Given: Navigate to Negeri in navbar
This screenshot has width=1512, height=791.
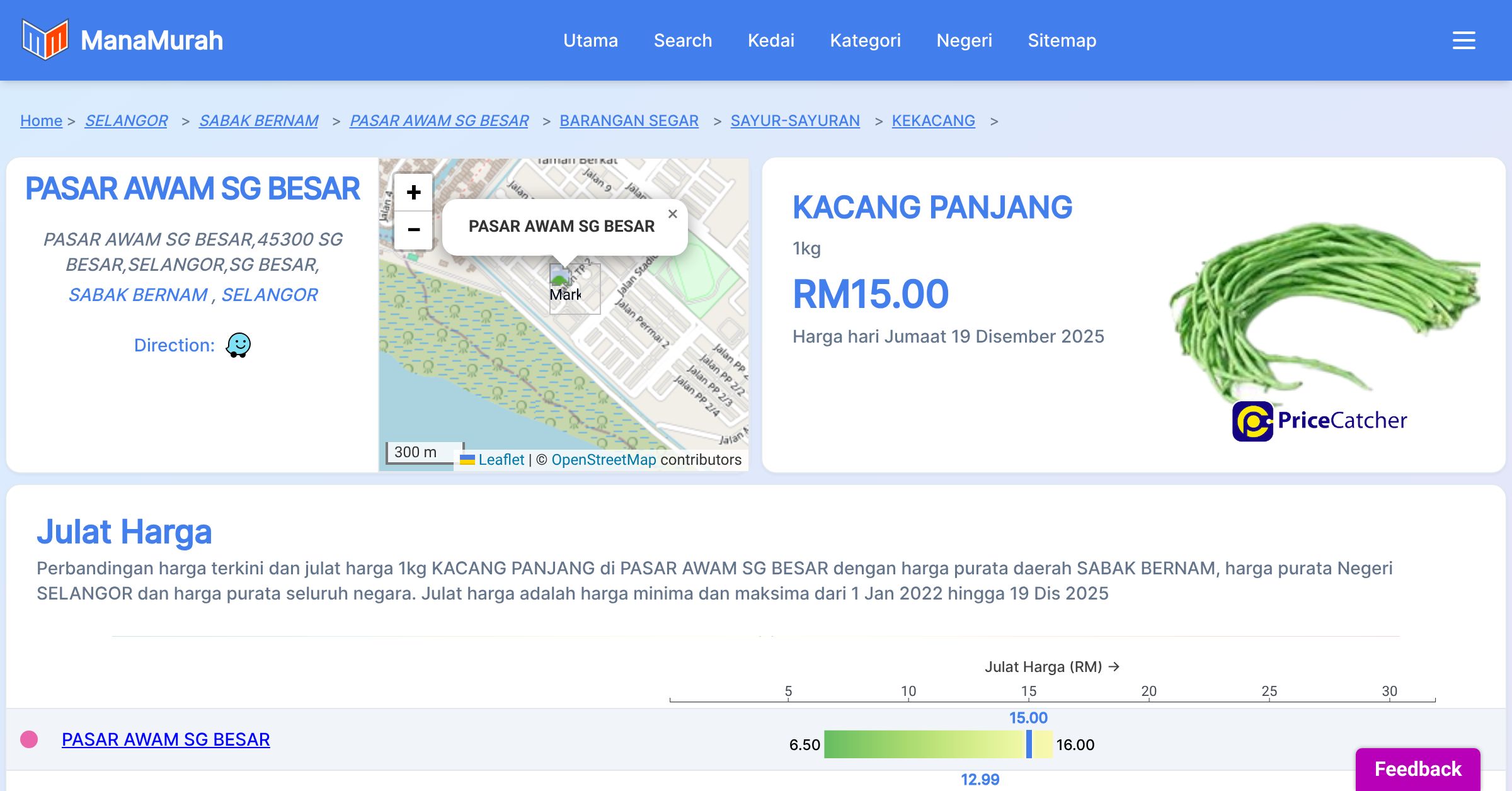Looking at the screenshot, I should pyautogui.click(x=964, y=40).
